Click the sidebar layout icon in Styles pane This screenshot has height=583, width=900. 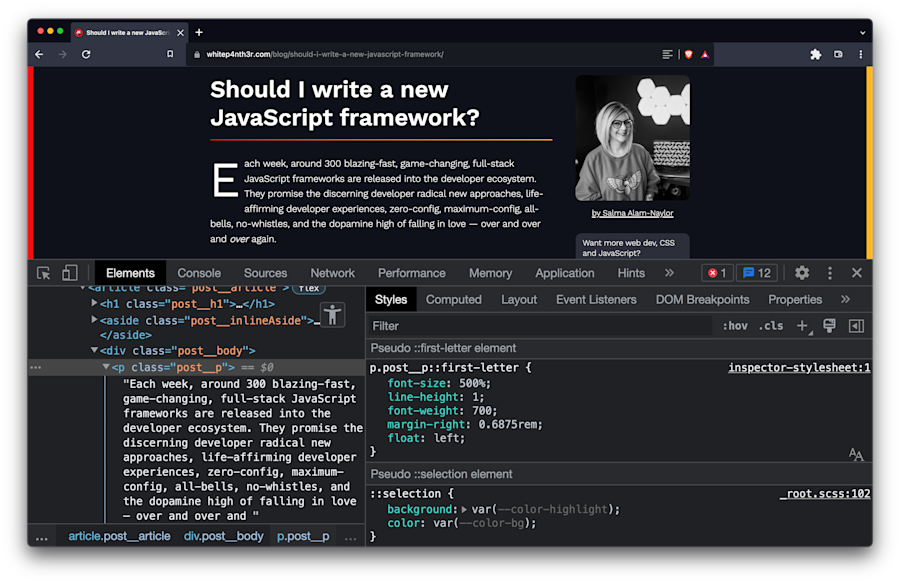click(856, 325)
